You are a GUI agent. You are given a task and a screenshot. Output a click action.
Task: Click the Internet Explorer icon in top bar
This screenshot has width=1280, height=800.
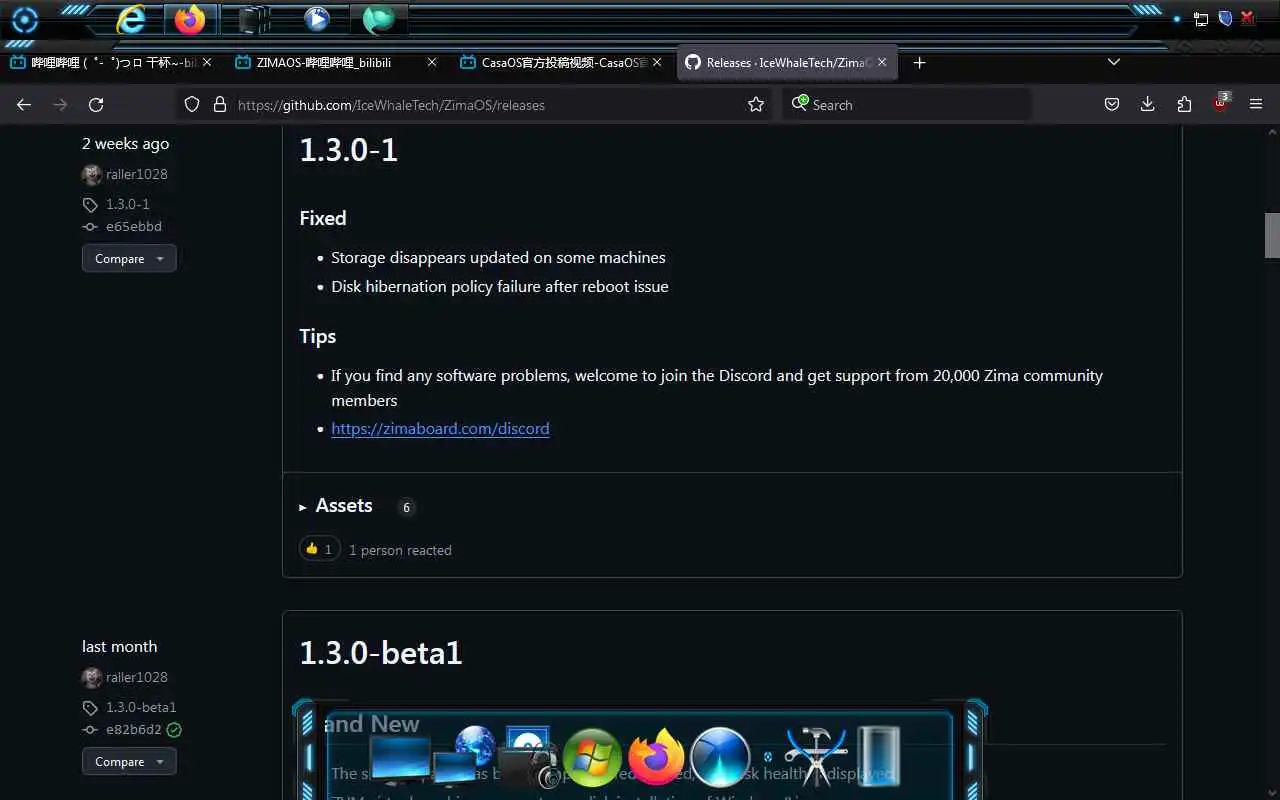(x=130, y=19)
